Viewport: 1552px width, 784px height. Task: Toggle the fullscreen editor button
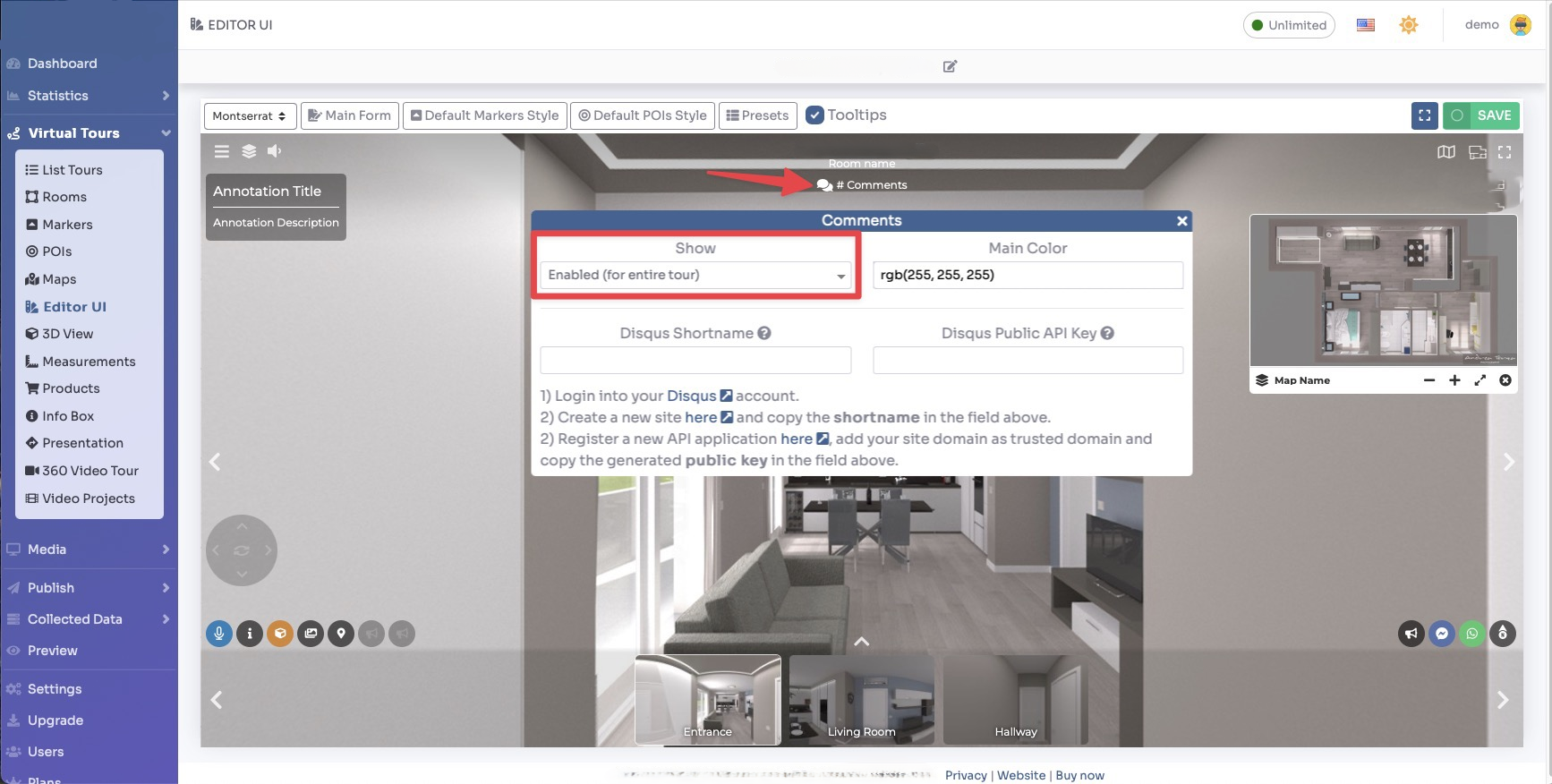coord(1424,115)
